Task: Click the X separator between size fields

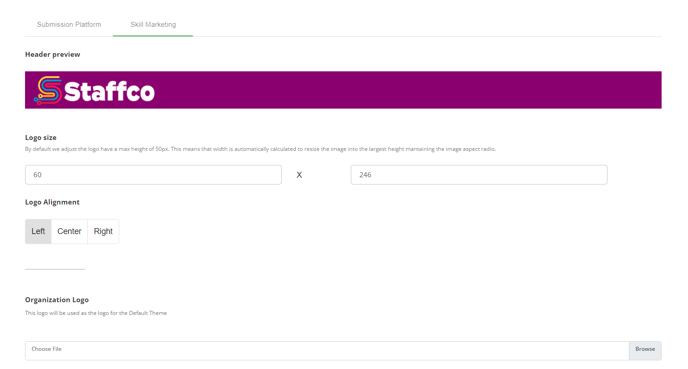Action: point(299,175)
